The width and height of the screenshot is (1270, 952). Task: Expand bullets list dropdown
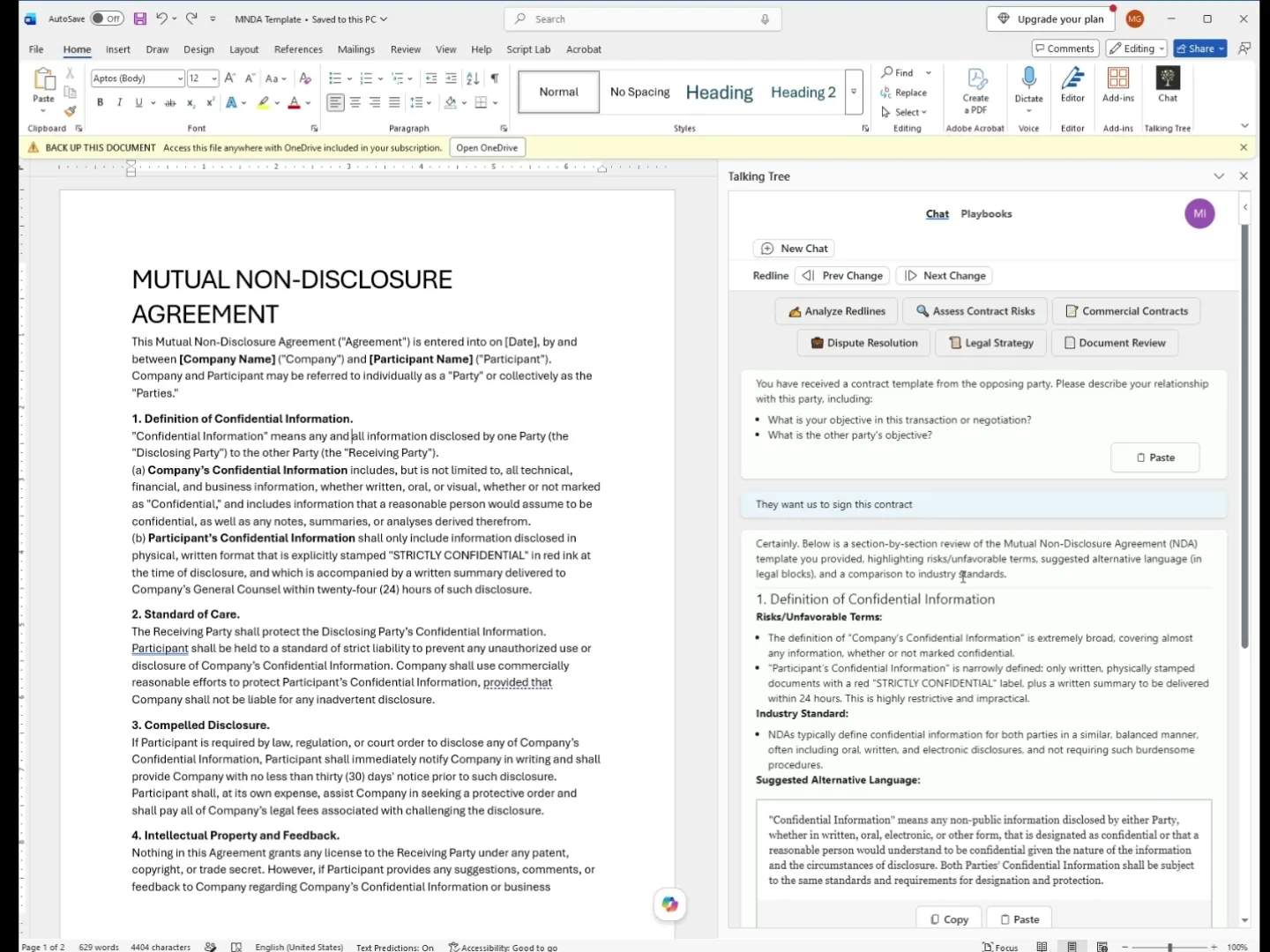349,78
